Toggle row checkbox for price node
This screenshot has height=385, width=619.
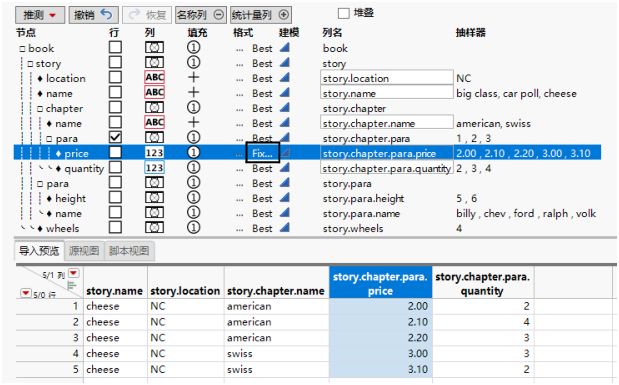coord(115,152)
